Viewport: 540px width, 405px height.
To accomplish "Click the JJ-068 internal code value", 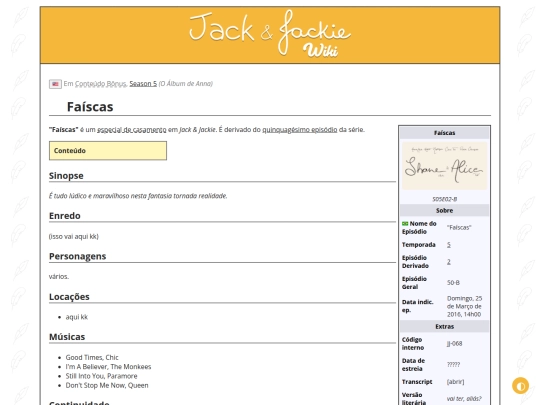I will (455, 344).
